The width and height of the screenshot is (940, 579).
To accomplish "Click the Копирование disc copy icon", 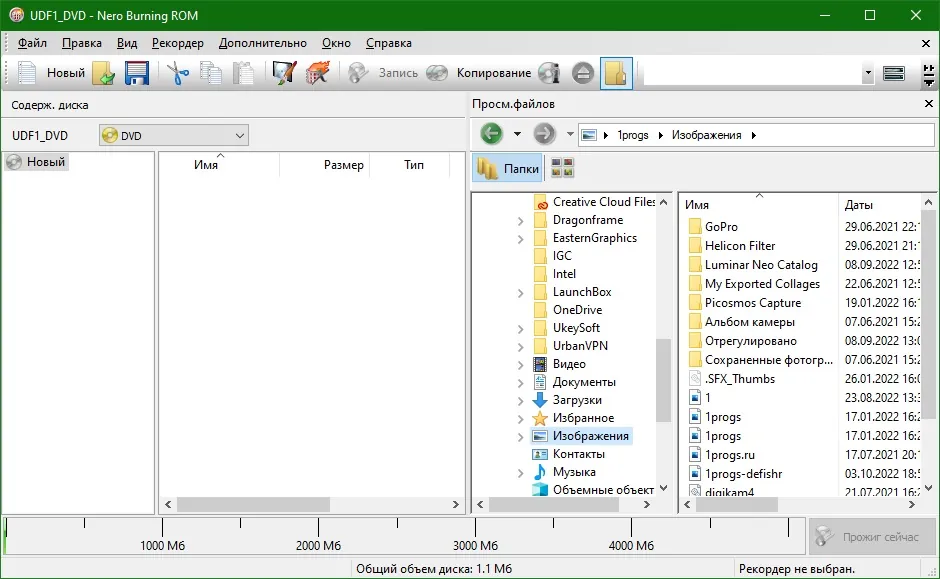I will pyautogui.click(x=437, y=73).
